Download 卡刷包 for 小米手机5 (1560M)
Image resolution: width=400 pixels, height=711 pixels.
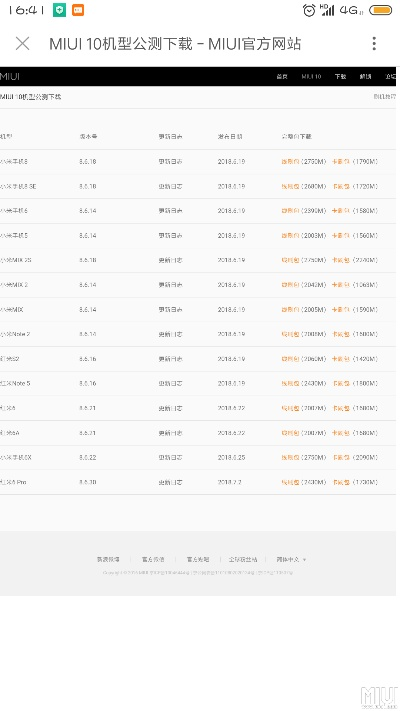(x=341, y=235)
